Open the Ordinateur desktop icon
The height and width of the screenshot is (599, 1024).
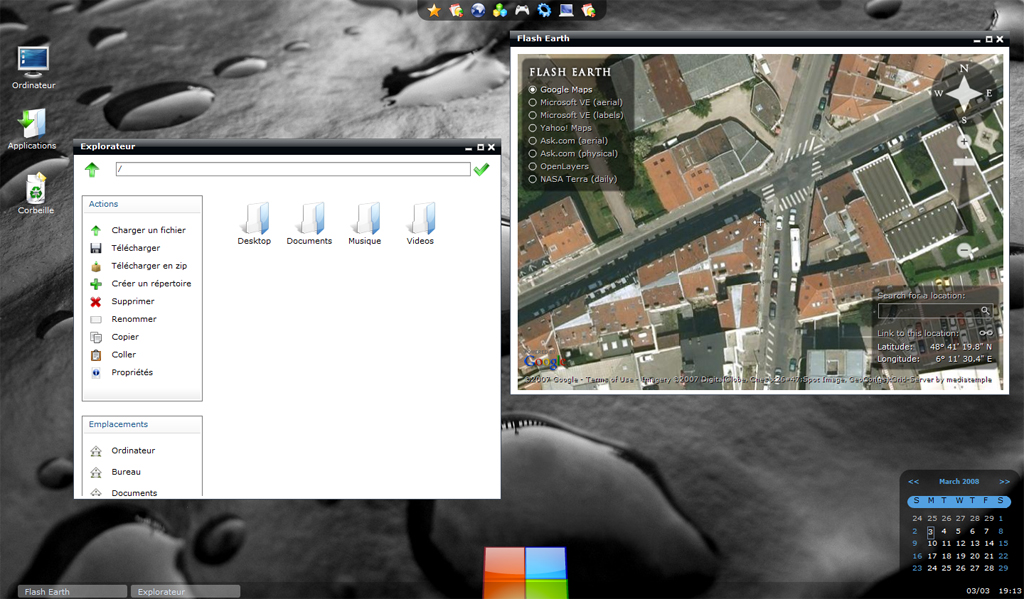coord(33,68)
